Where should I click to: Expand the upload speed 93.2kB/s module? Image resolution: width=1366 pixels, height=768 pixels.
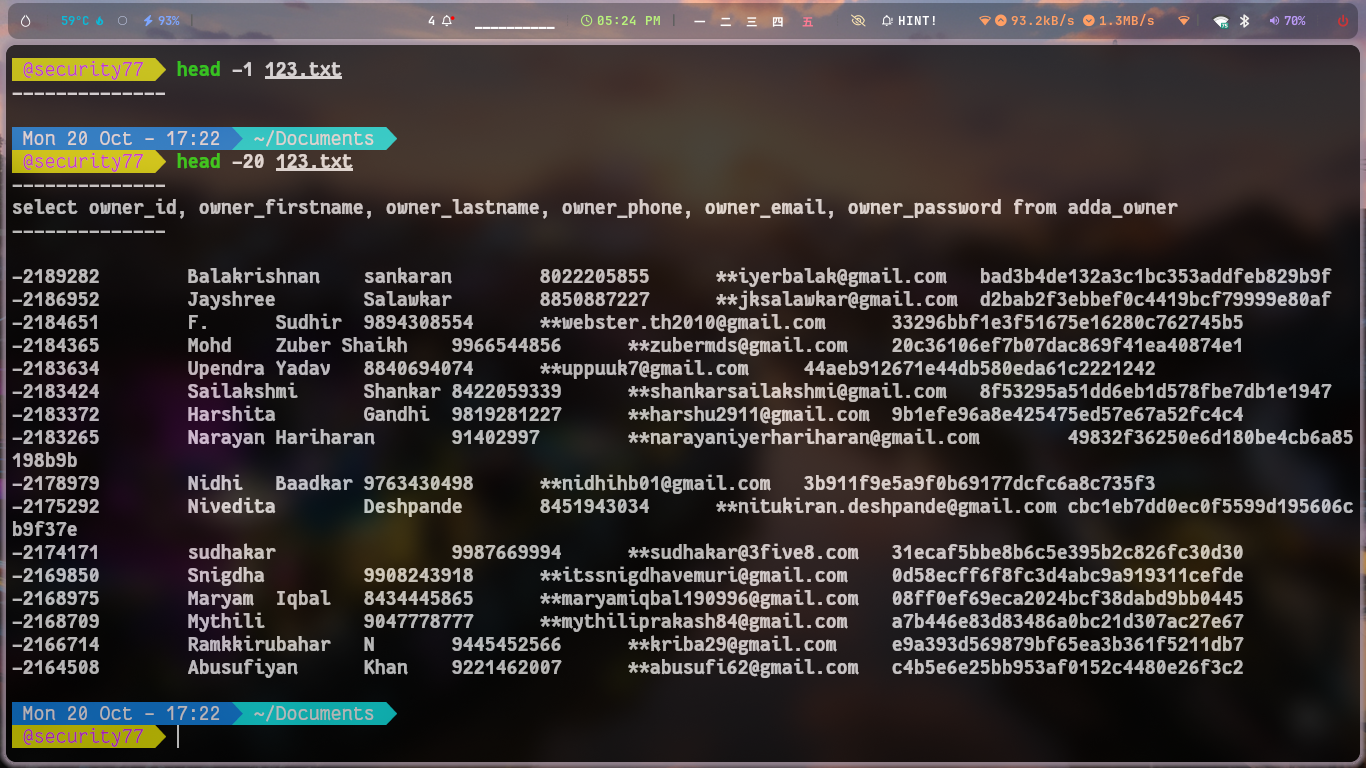[1028, 20]
